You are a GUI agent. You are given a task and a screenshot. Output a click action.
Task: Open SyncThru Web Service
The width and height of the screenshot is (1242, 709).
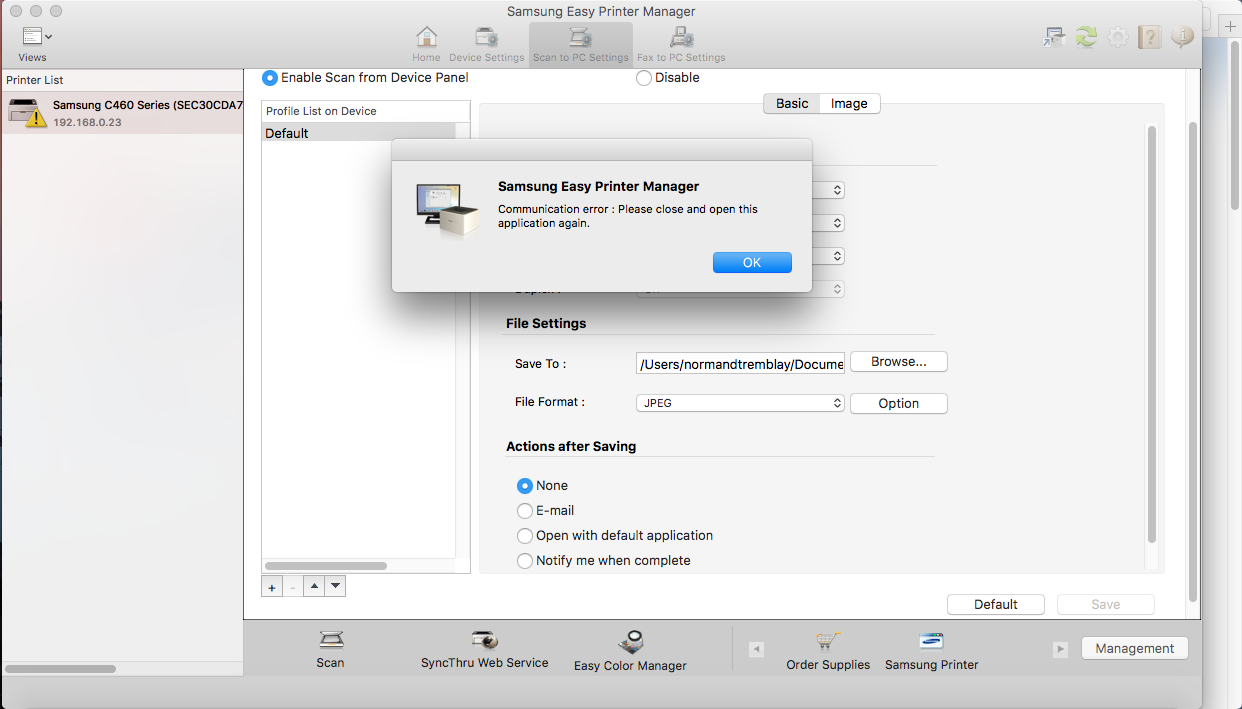[x=485, y=640]
